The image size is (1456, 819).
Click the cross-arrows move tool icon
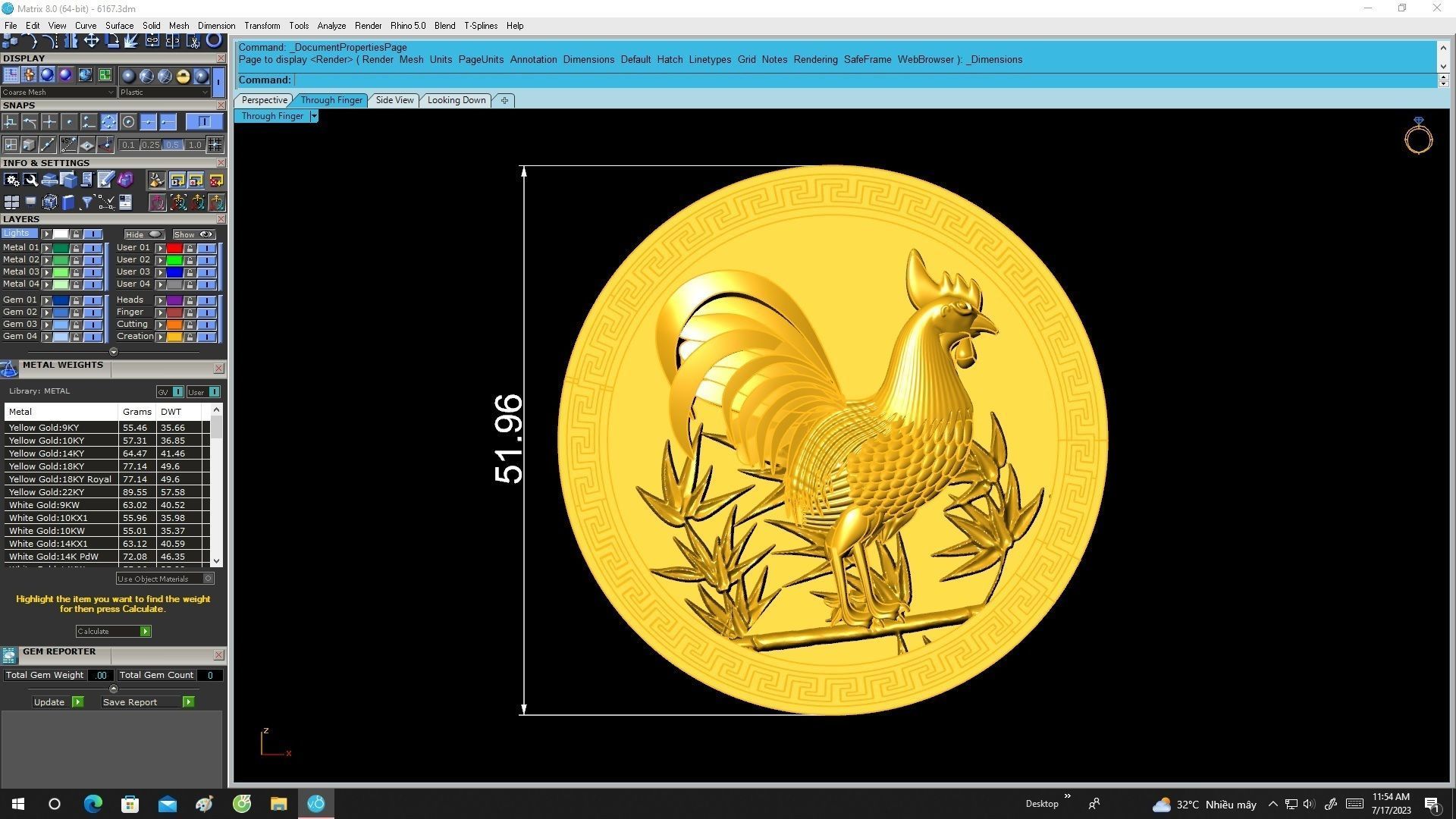[91, 40]
